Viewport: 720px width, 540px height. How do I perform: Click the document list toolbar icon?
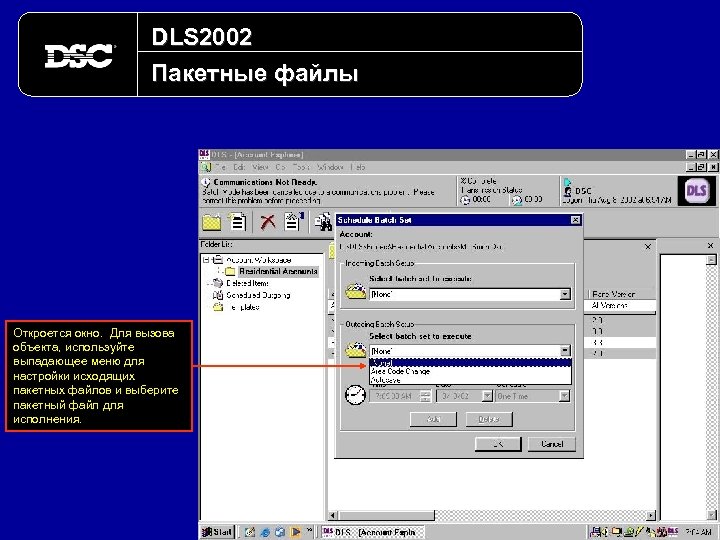tap(237, 222)
